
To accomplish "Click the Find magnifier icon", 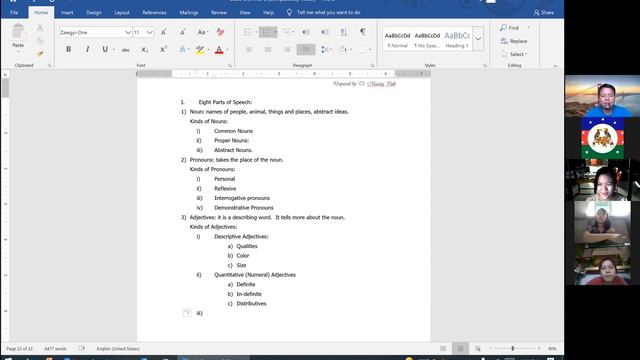I will click(x=503, y=27).
